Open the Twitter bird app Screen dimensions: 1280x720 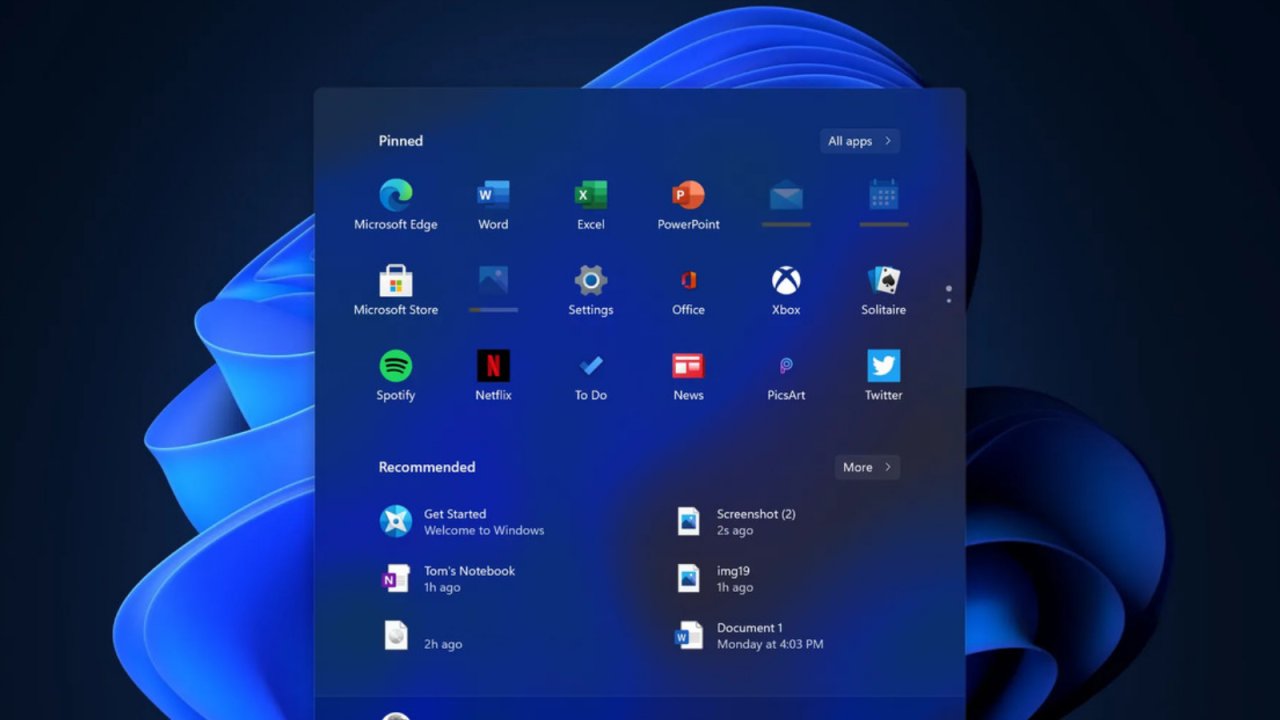[x=884, y=366]
